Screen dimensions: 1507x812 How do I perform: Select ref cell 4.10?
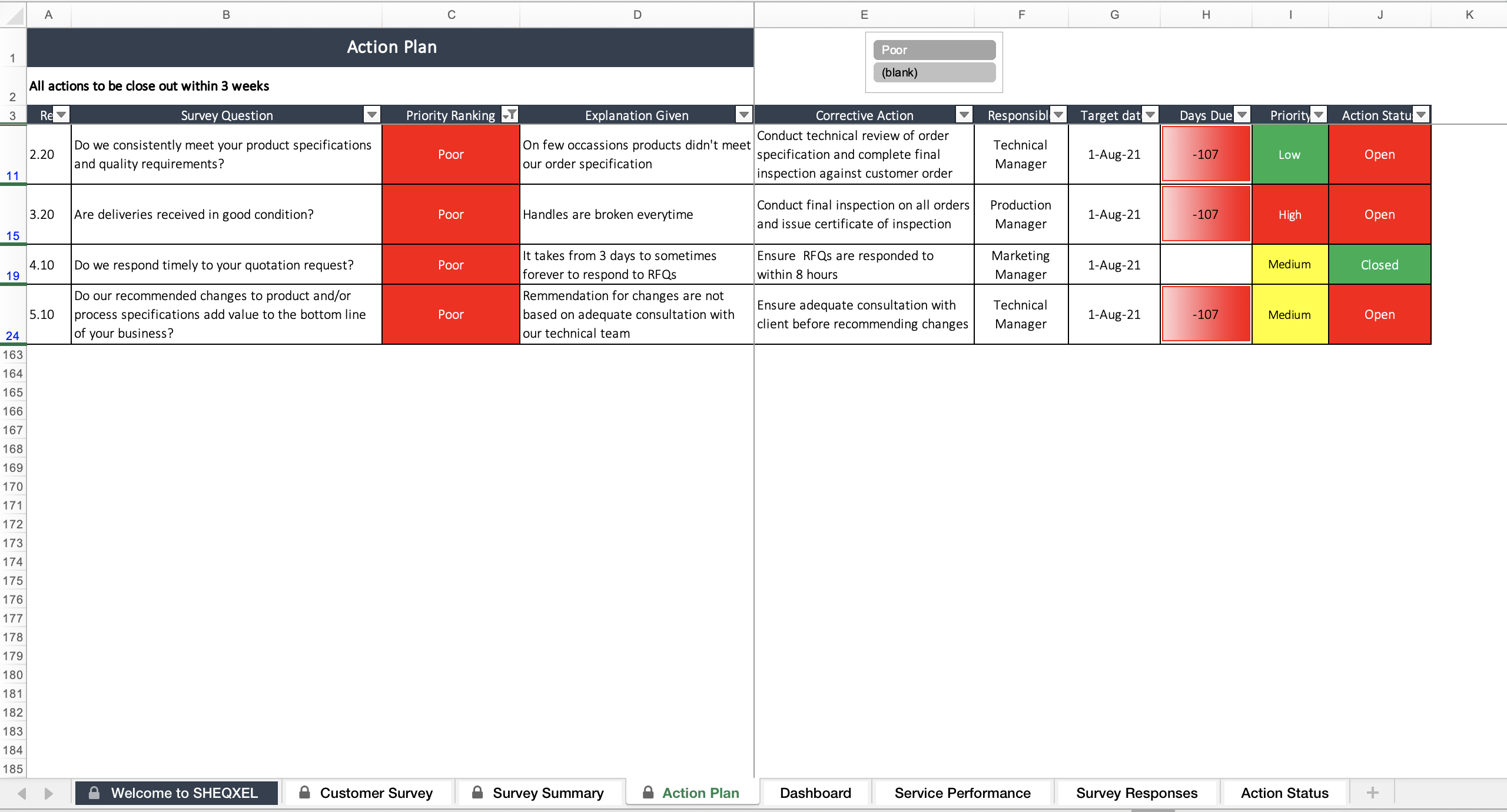pyautogui.click(x=49, y=265)
